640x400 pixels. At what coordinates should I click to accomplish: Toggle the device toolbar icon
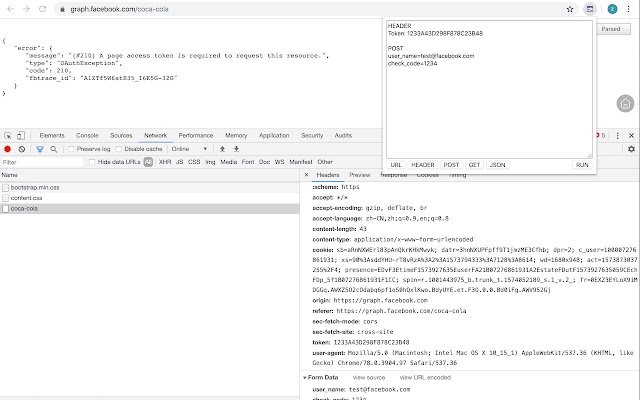coord(21,136)
